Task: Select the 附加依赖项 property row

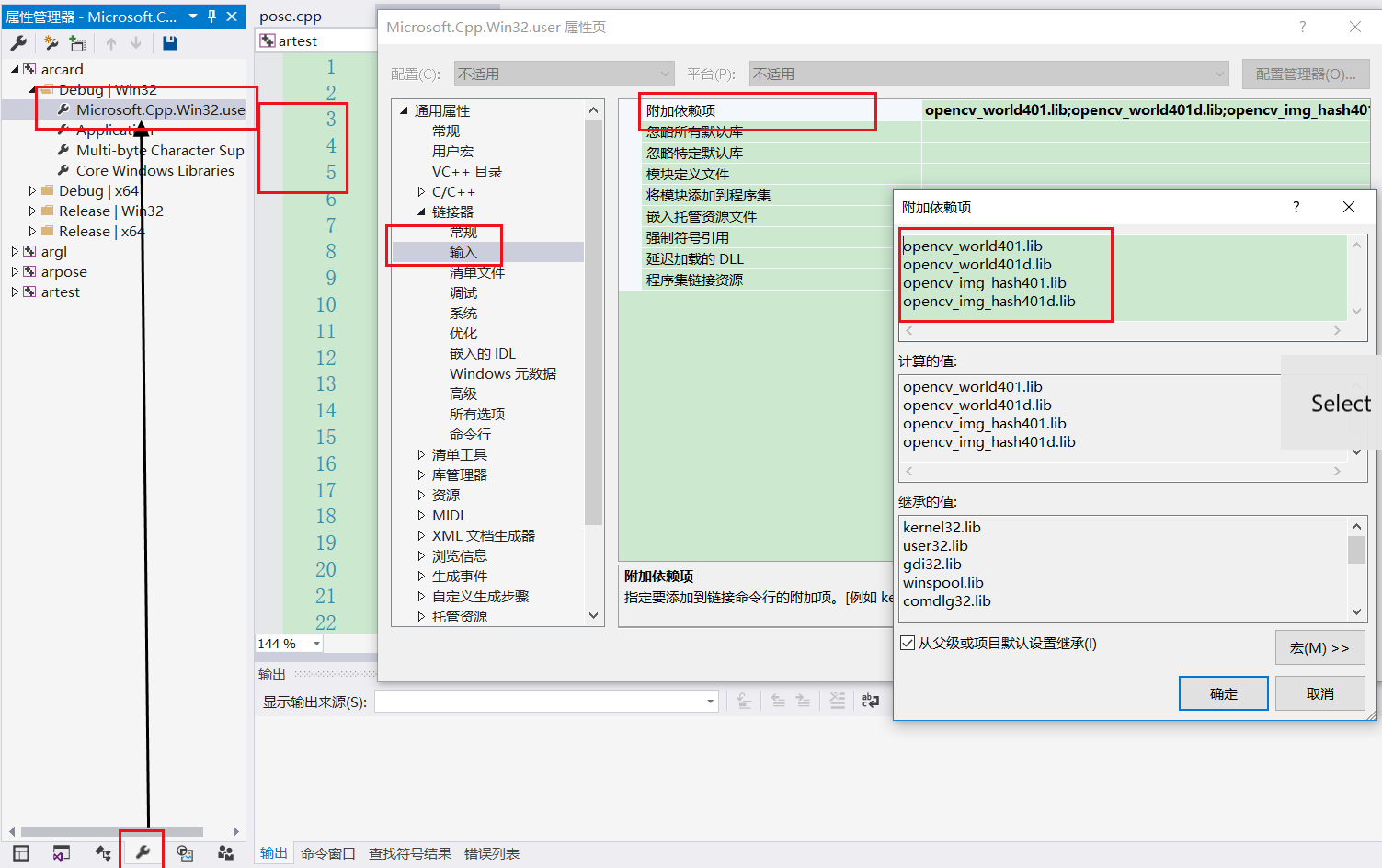Action: [x=994, y=110]
